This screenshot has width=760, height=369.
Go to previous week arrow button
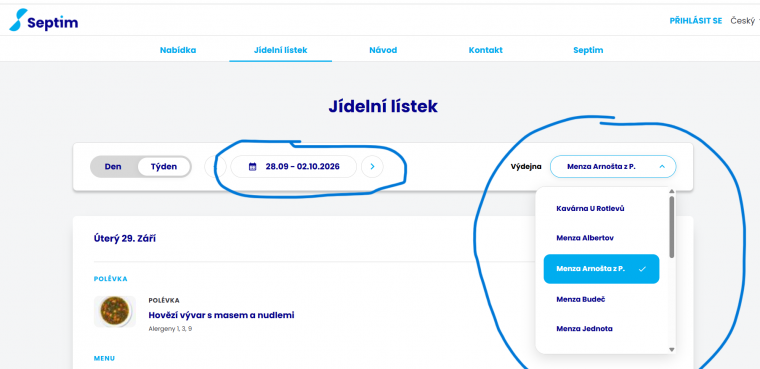tap(215, 167)
